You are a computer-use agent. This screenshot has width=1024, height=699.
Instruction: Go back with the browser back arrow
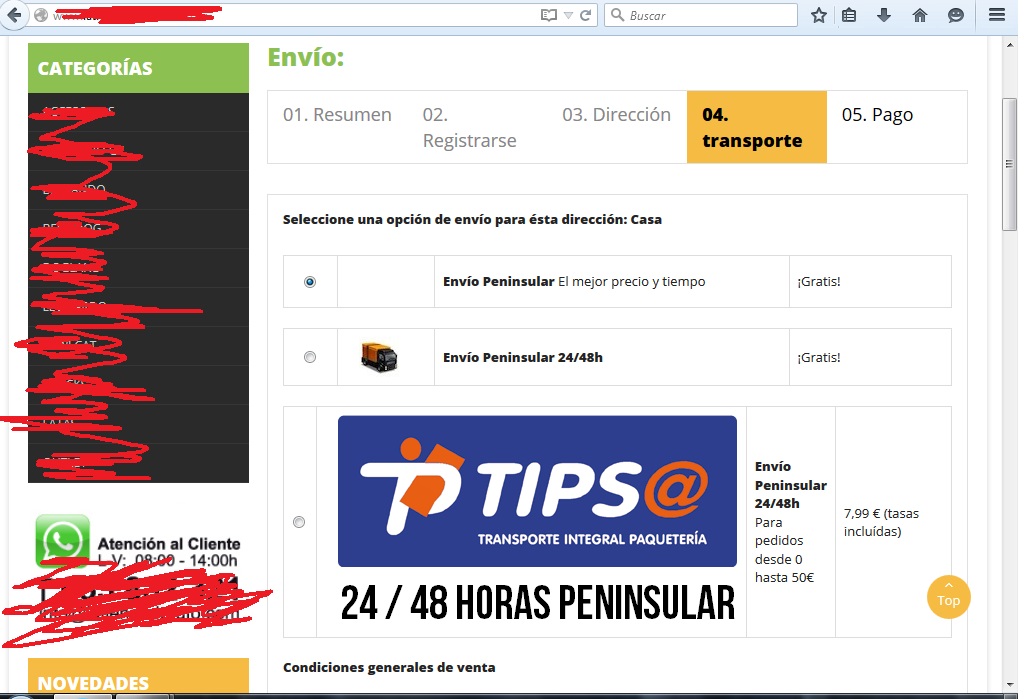pyautogui.click(x=14, y=14)
